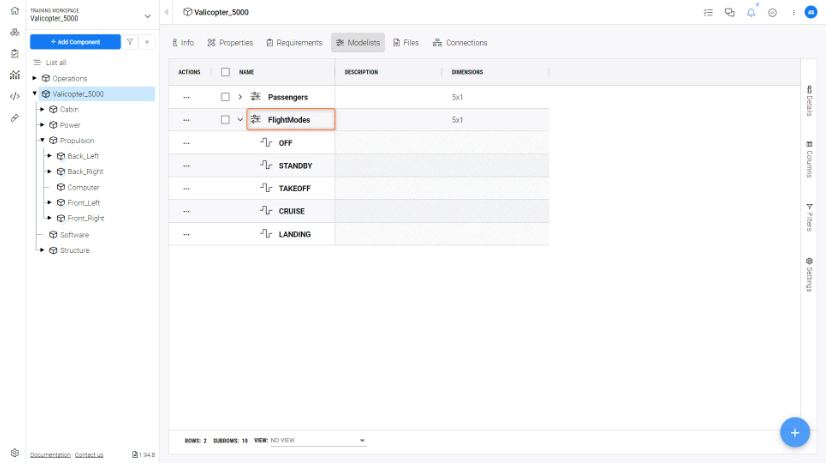
Task: Select Software in the component tree
Action: point(75,236)
